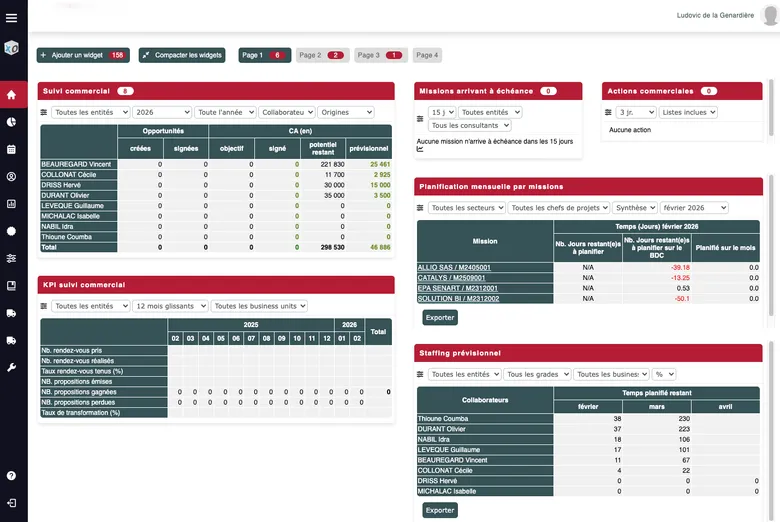Image resolution: width=780 pixels, height=522 pixels.
Task: Click the "Compacter les widgets" button
Action: (182, 55)
